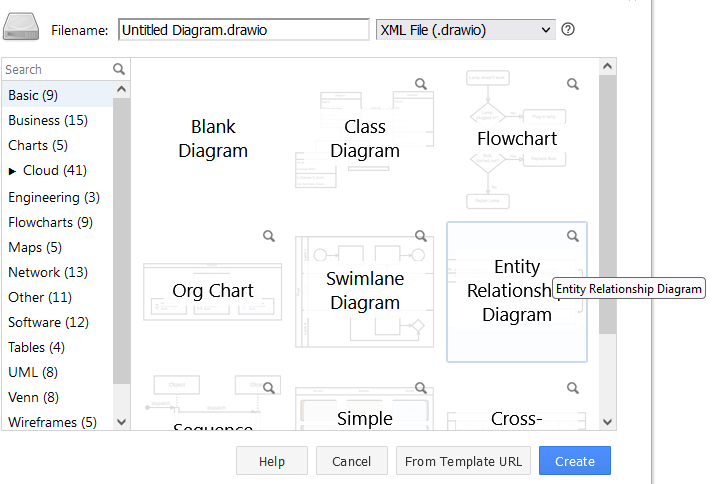
Task: Preview the Sequence template via its magnifier
Action: pos(269,388)
